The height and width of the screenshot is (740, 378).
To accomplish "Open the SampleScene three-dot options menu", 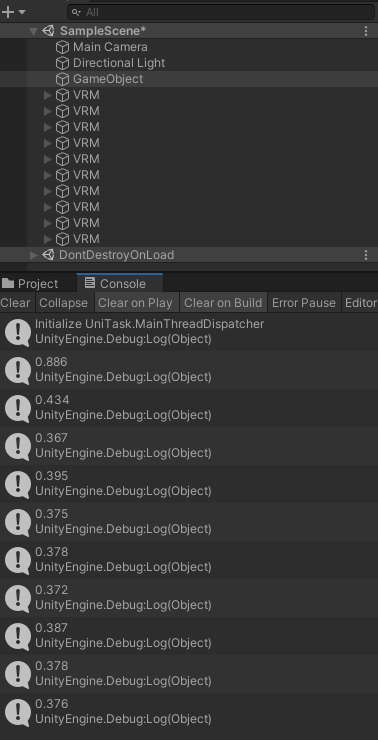I will [x=366, y=31].
